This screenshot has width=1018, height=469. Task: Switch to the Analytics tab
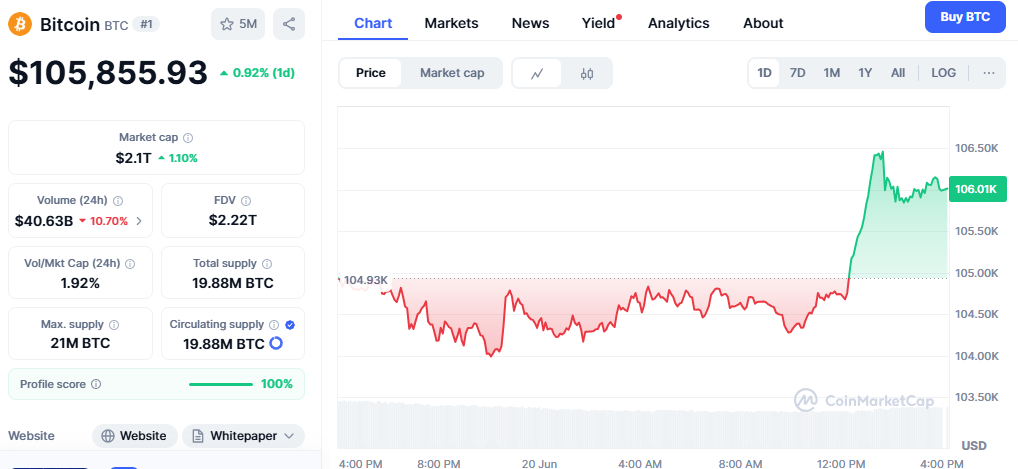coord(678,23)
